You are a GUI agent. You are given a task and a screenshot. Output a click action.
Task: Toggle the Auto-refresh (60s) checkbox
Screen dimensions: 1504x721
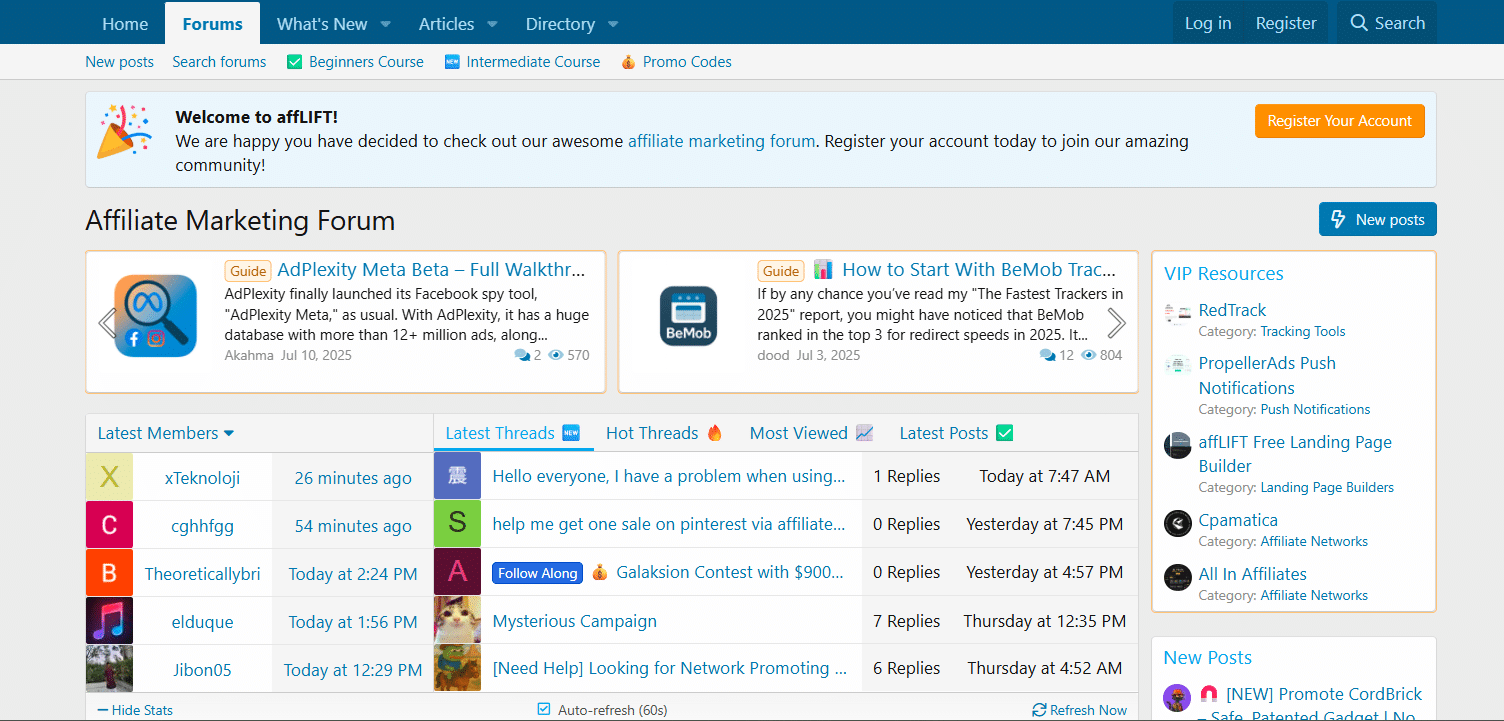click(x=544, y=709)
